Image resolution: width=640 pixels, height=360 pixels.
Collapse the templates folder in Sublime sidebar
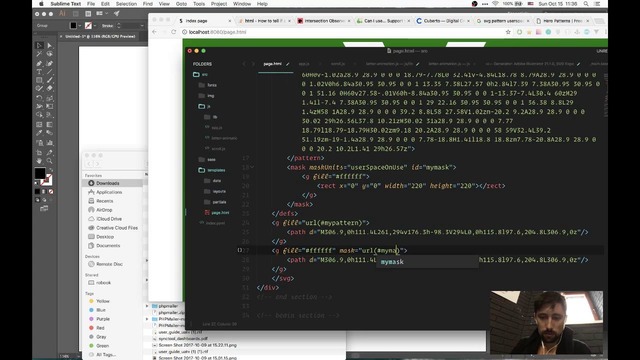tap(202, 170)
